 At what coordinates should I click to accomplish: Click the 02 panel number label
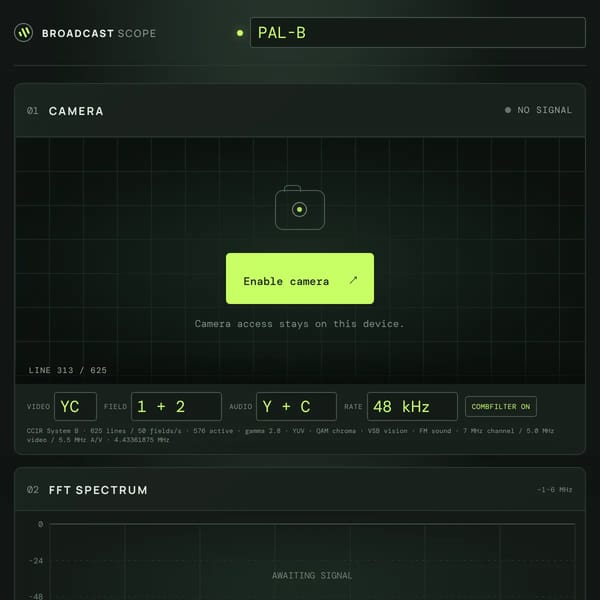click(x=33, y=490)
